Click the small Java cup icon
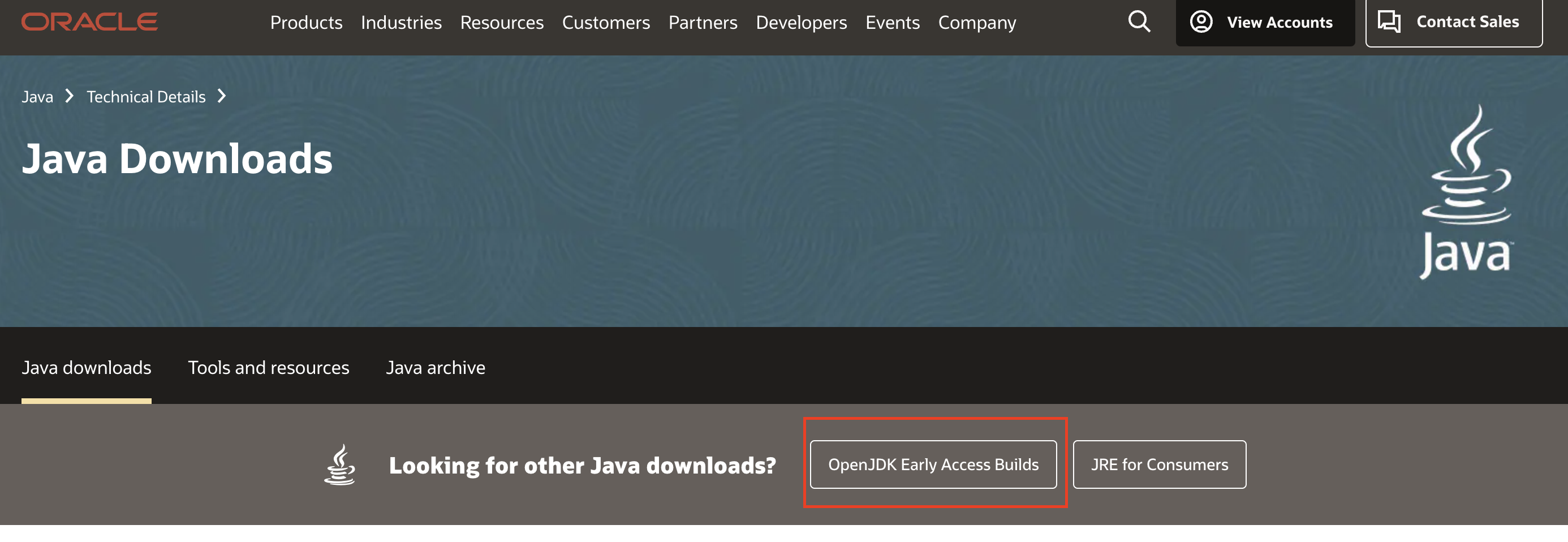Screen dimensions: 1568x542 point(339,464)
